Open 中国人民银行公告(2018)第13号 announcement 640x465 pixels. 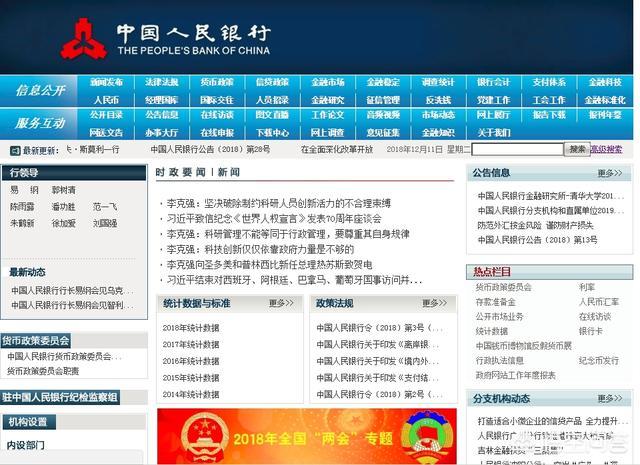click(x=538, y=240)
